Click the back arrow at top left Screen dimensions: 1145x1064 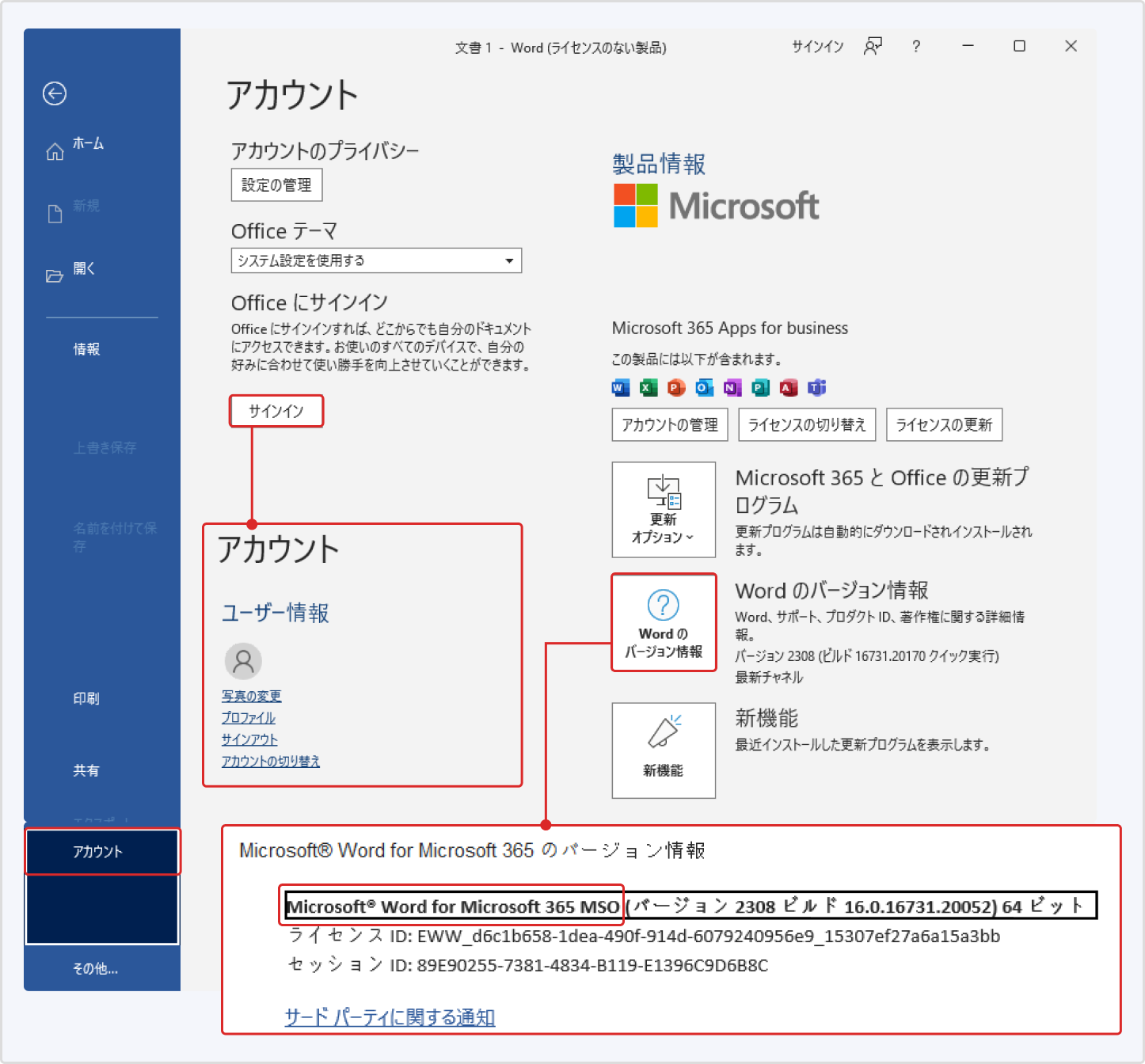54,93
